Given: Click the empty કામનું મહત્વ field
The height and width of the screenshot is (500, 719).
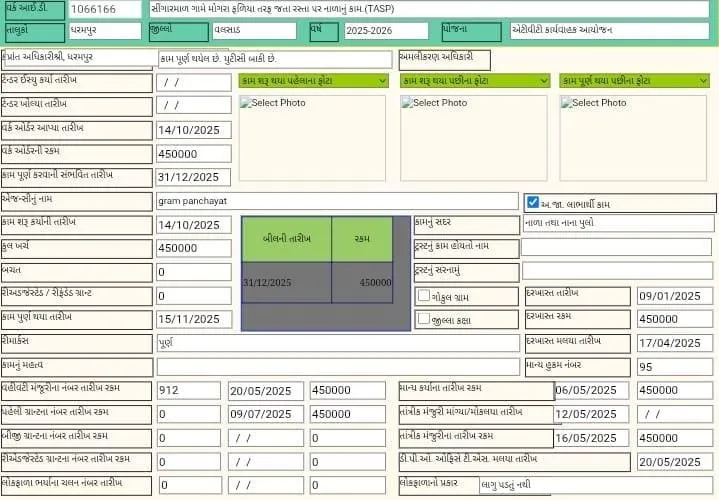Looking at the screenshot, I should coord(338,367).
